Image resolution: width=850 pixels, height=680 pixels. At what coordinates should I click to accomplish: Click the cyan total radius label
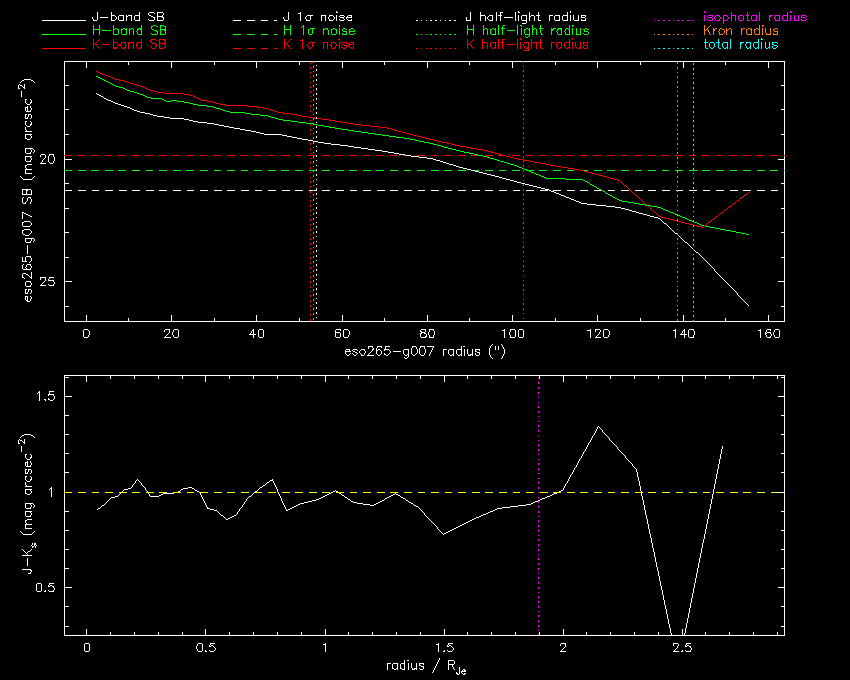click(x=740, y=44)
